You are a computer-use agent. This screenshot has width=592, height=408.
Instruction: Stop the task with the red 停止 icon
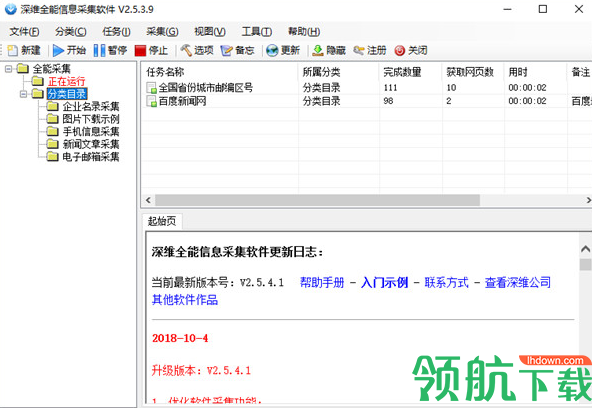coord(140,51)
